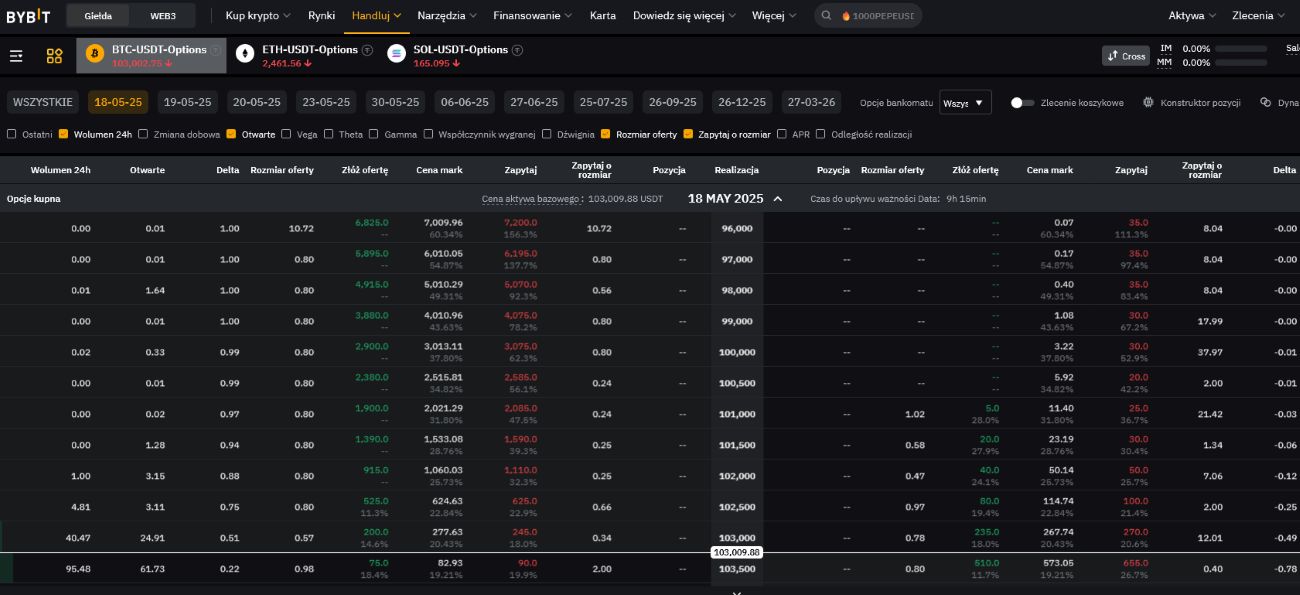Expand the Kup krypto menu
1300x595 pixels.
pos(257,16)
